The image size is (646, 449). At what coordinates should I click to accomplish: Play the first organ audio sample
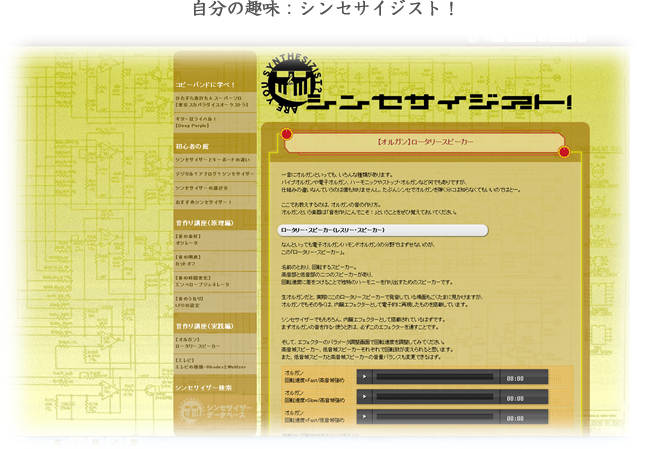tap(366, 378)
